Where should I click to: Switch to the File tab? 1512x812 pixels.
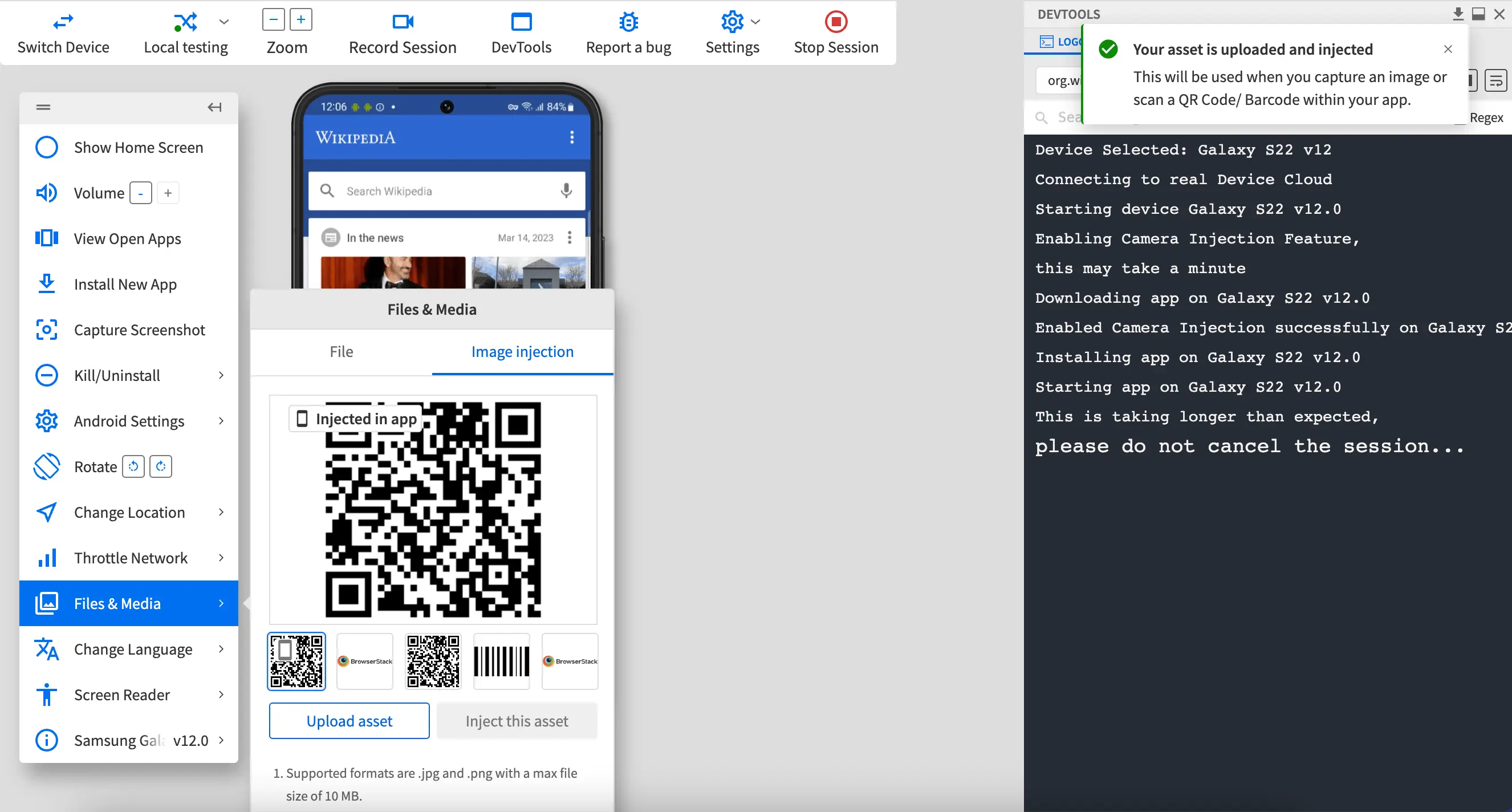(341, 352)
